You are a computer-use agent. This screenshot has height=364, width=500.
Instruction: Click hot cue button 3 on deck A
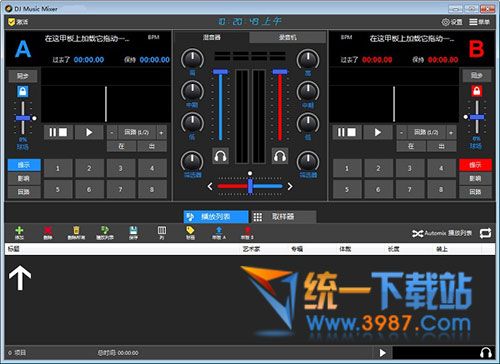coord(120,168)
